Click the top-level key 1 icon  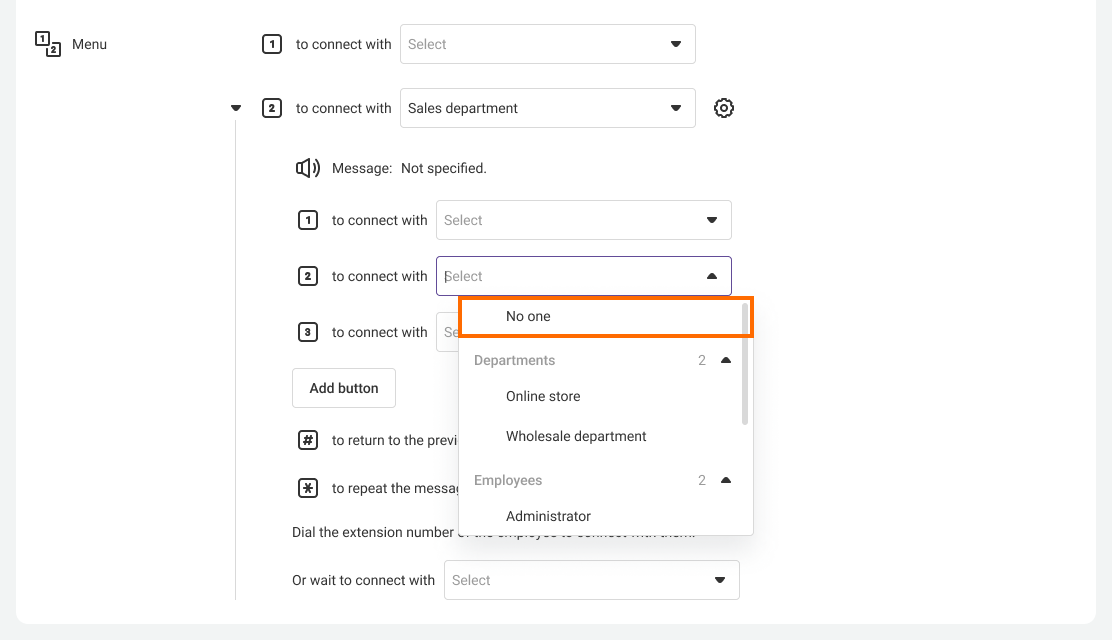[x=272, y=44]
